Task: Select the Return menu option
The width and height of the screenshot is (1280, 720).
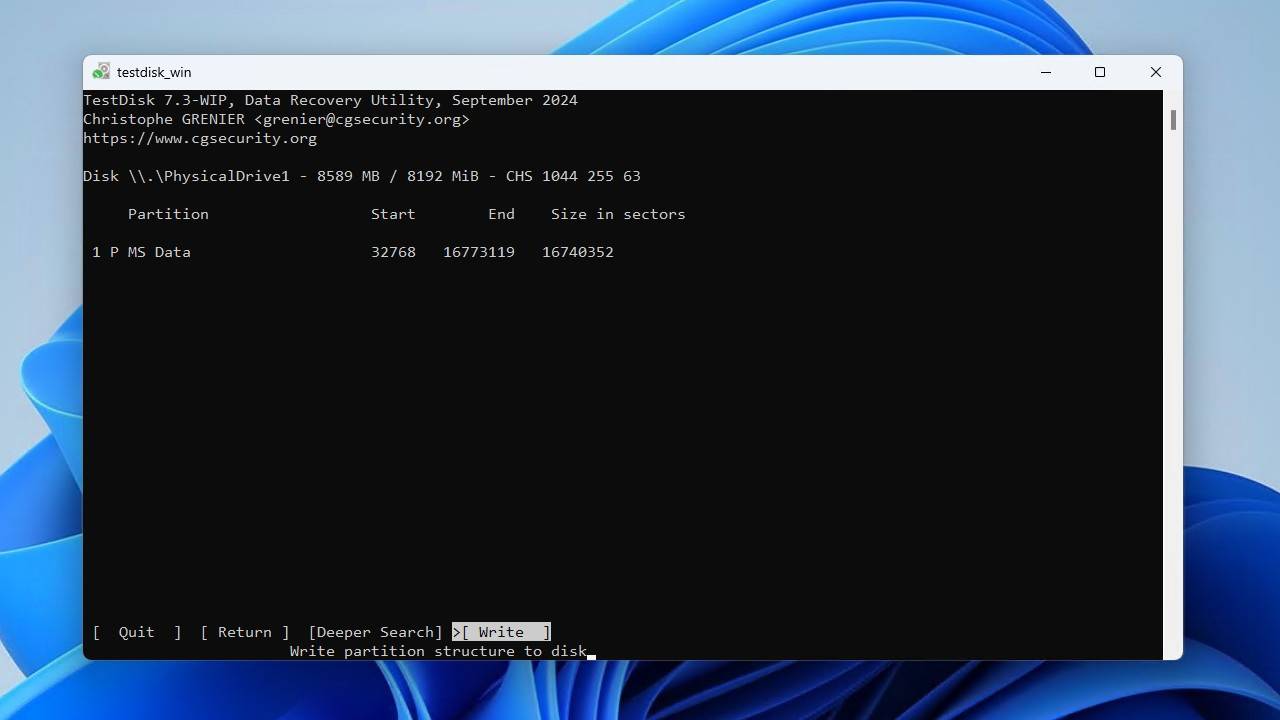Action: click(245, 632)
